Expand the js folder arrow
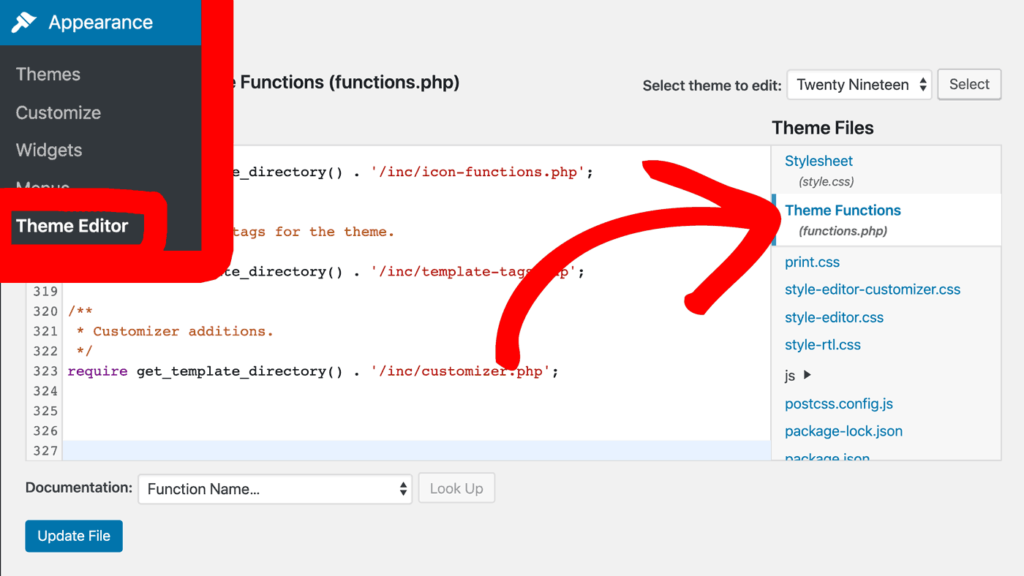1024x576 pixels. pyautogui.click(x=808, y=376)
